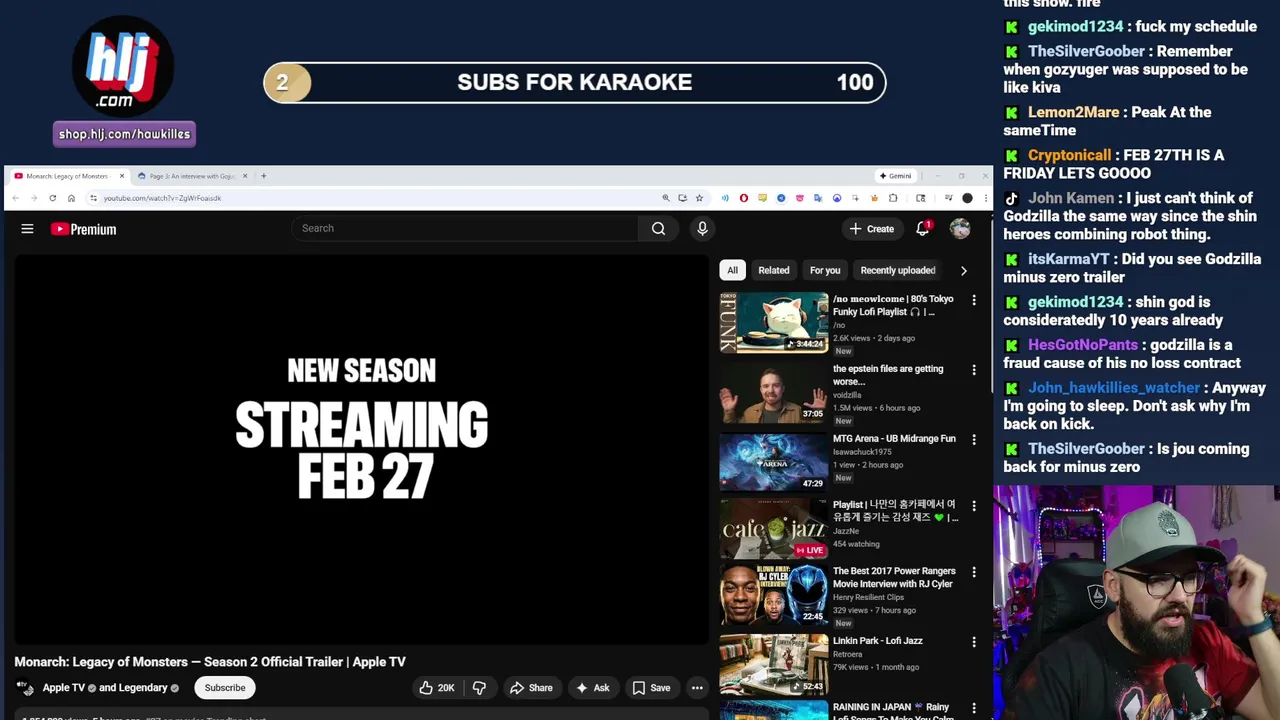
Task: Focus the YouTube Search input field
Action: pyautogui.click(x=465, y=228)
